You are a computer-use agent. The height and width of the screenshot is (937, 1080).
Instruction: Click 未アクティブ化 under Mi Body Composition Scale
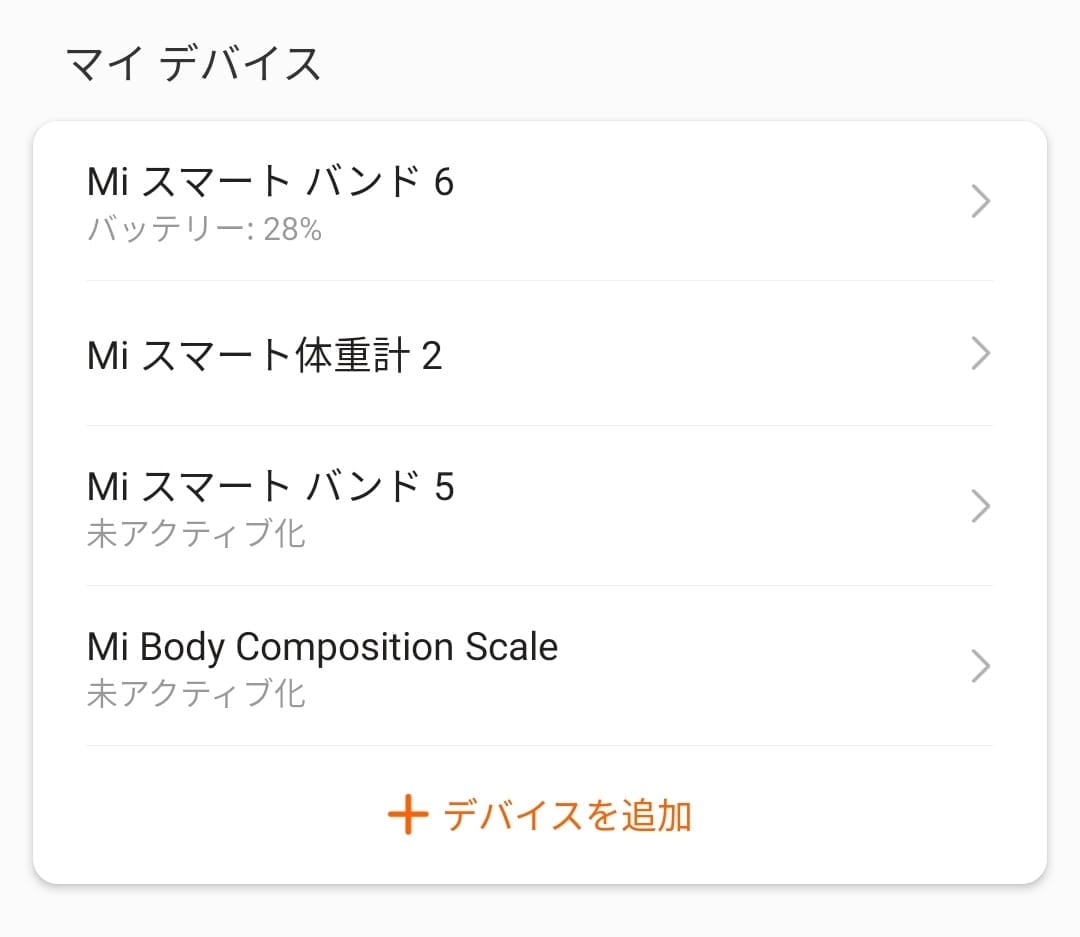pos(196,694)
